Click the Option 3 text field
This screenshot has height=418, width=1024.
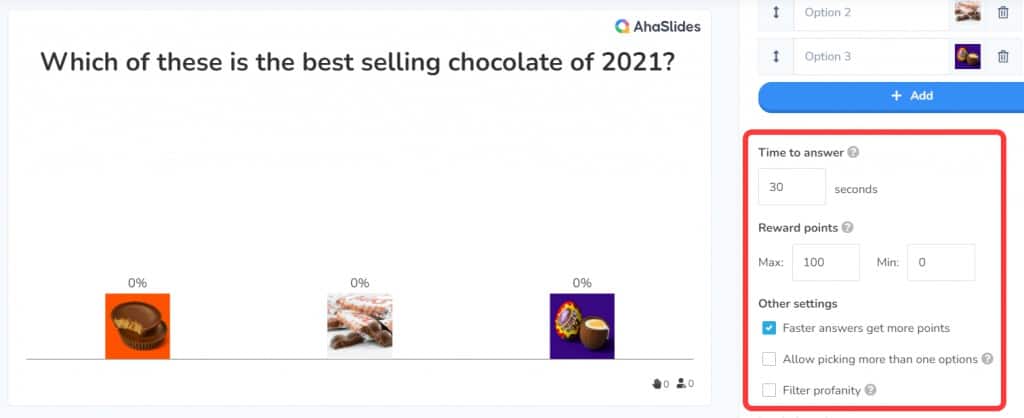pos(870,56)
